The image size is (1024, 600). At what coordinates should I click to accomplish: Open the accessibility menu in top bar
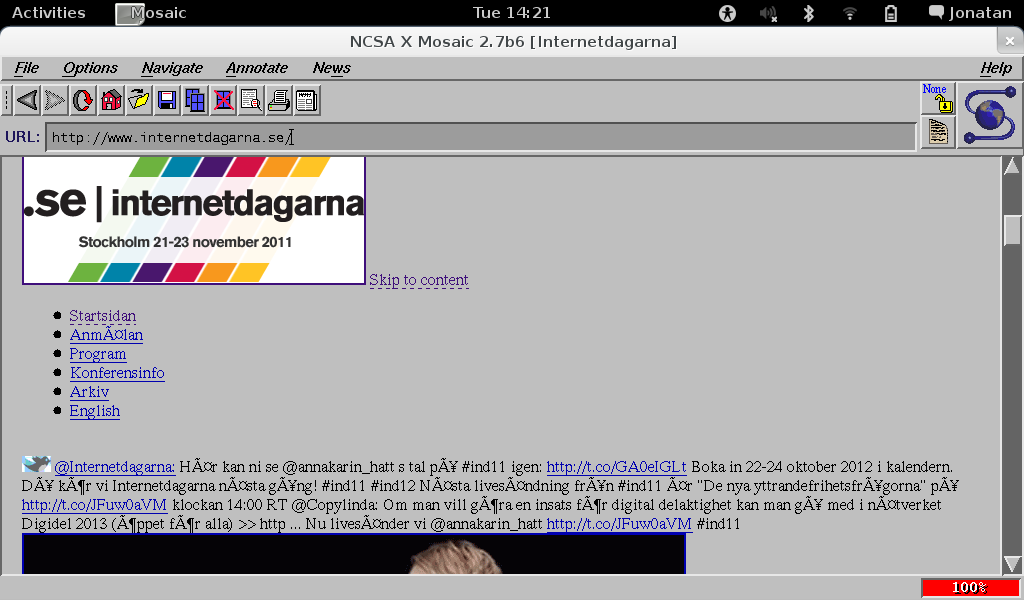click(728, 13)
